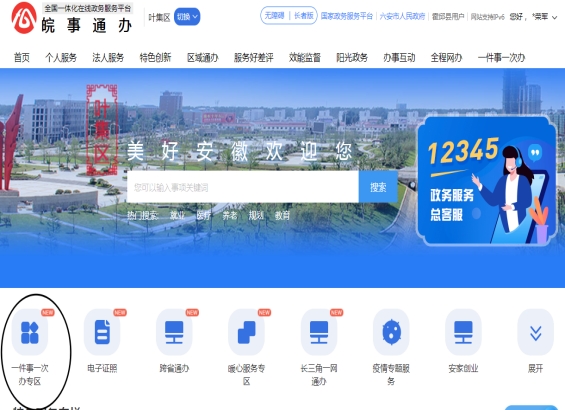Click the 皖事通办 red logo

tap(24, 18)
